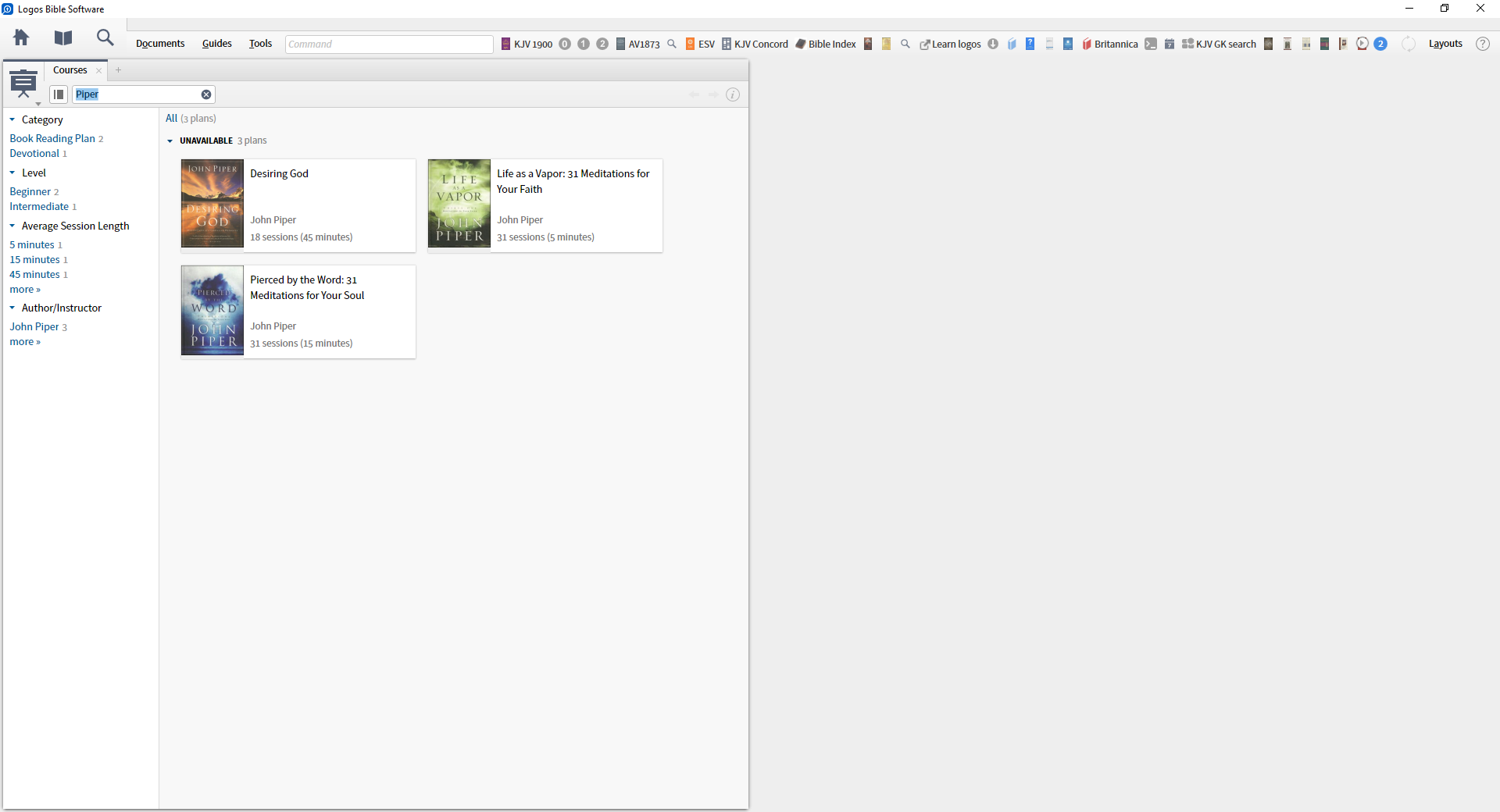Click the circled 1 shortcut icon
Viewport: 1500px width, 812px height.
pyautogui.click(x=584, y=44)
